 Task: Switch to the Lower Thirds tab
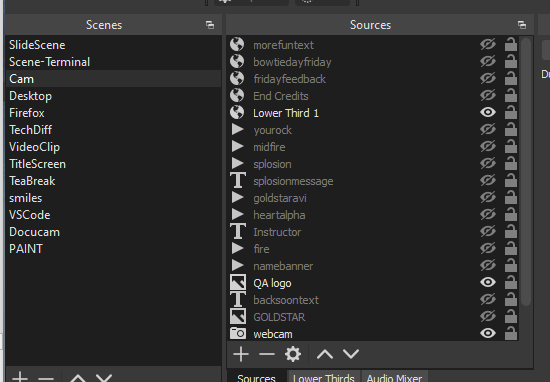pos(323,377)
